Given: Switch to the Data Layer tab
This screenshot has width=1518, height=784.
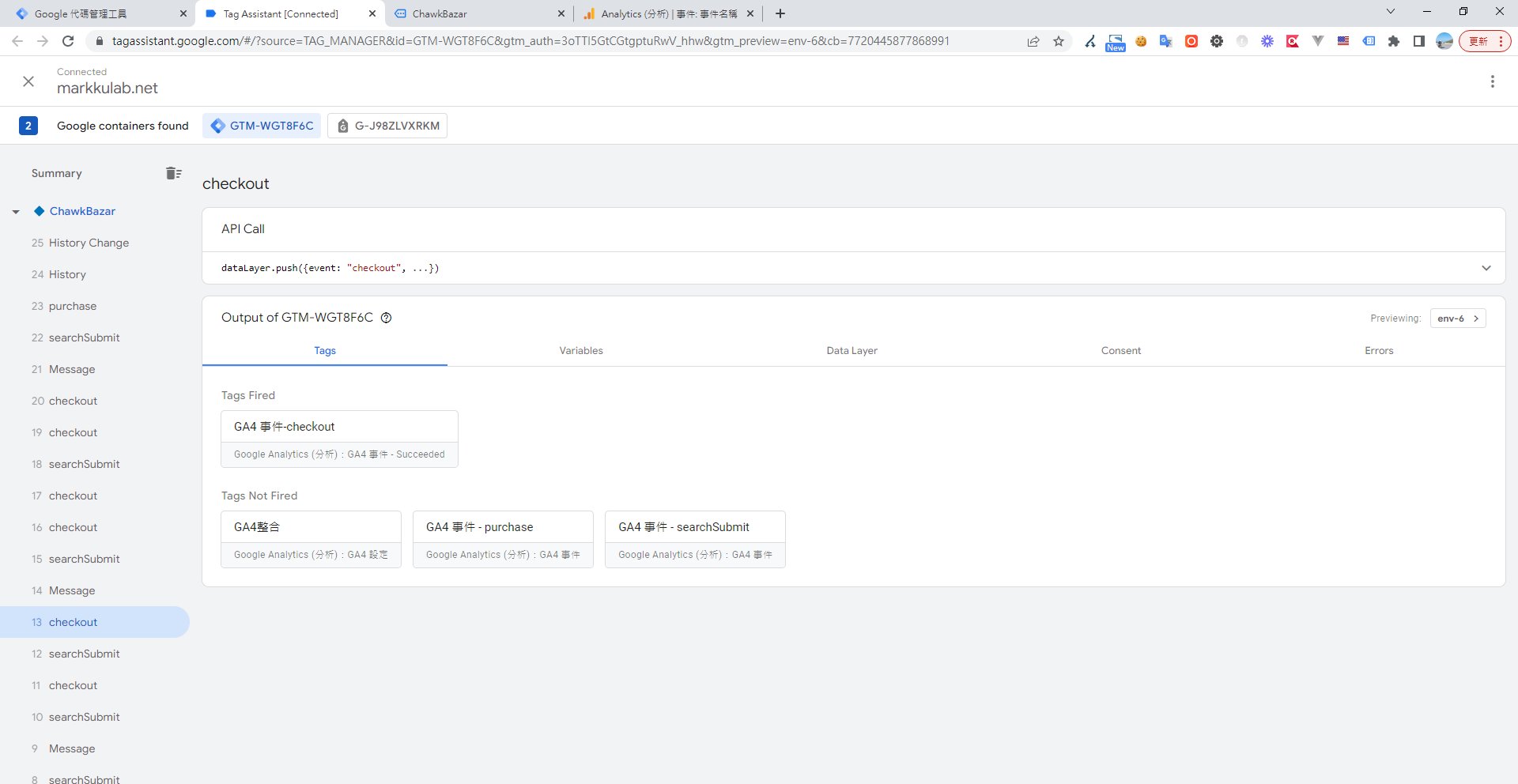Looking at the screenshot, I should pyautogui.click(x=852, y=351).
